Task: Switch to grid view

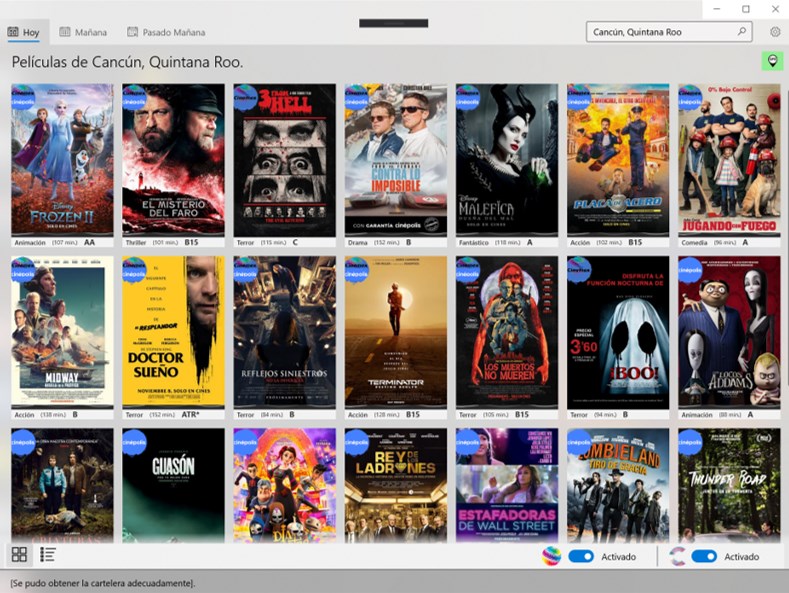Action: [x=19, y=554]
